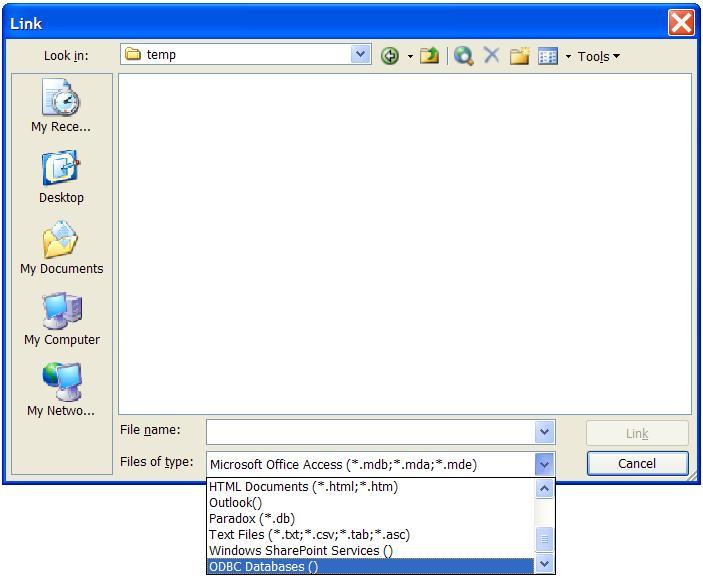Image resolution: width=703 pixels, height=579 pixels.
Task: Open My Recent Documents in places bar
Action: pos(61,106)
